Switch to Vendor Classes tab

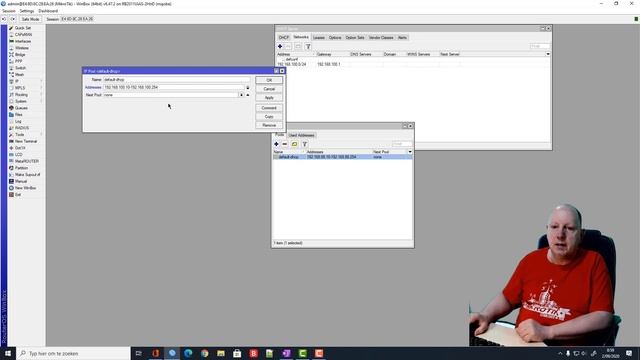pos(381,38)
